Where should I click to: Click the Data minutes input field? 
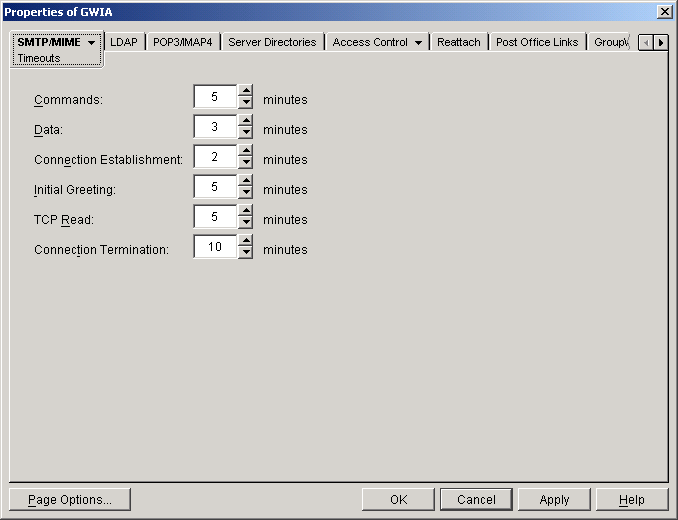[x=215, y=127]
